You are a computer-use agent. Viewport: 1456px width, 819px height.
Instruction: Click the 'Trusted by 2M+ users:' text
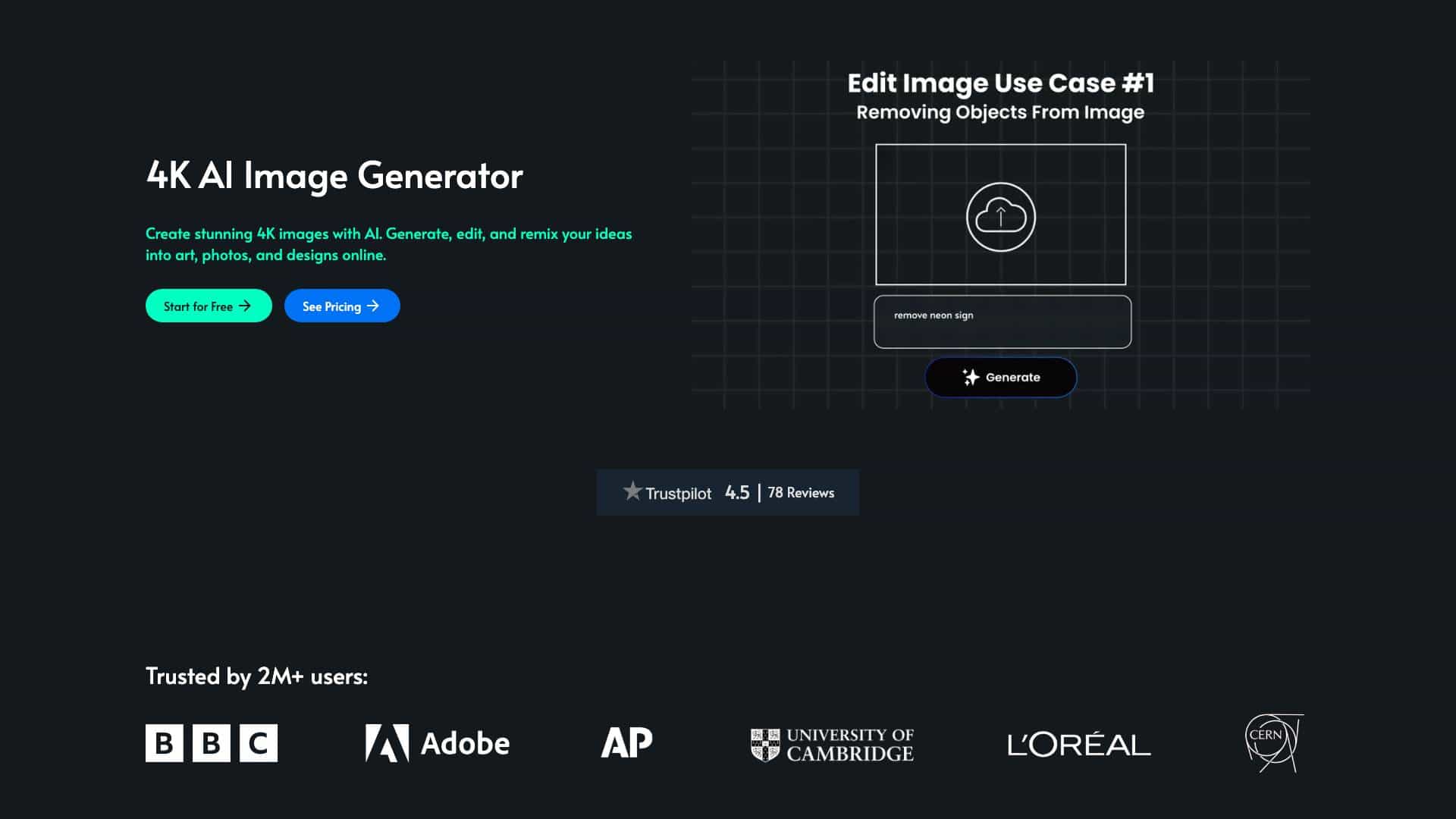(256, 676)
